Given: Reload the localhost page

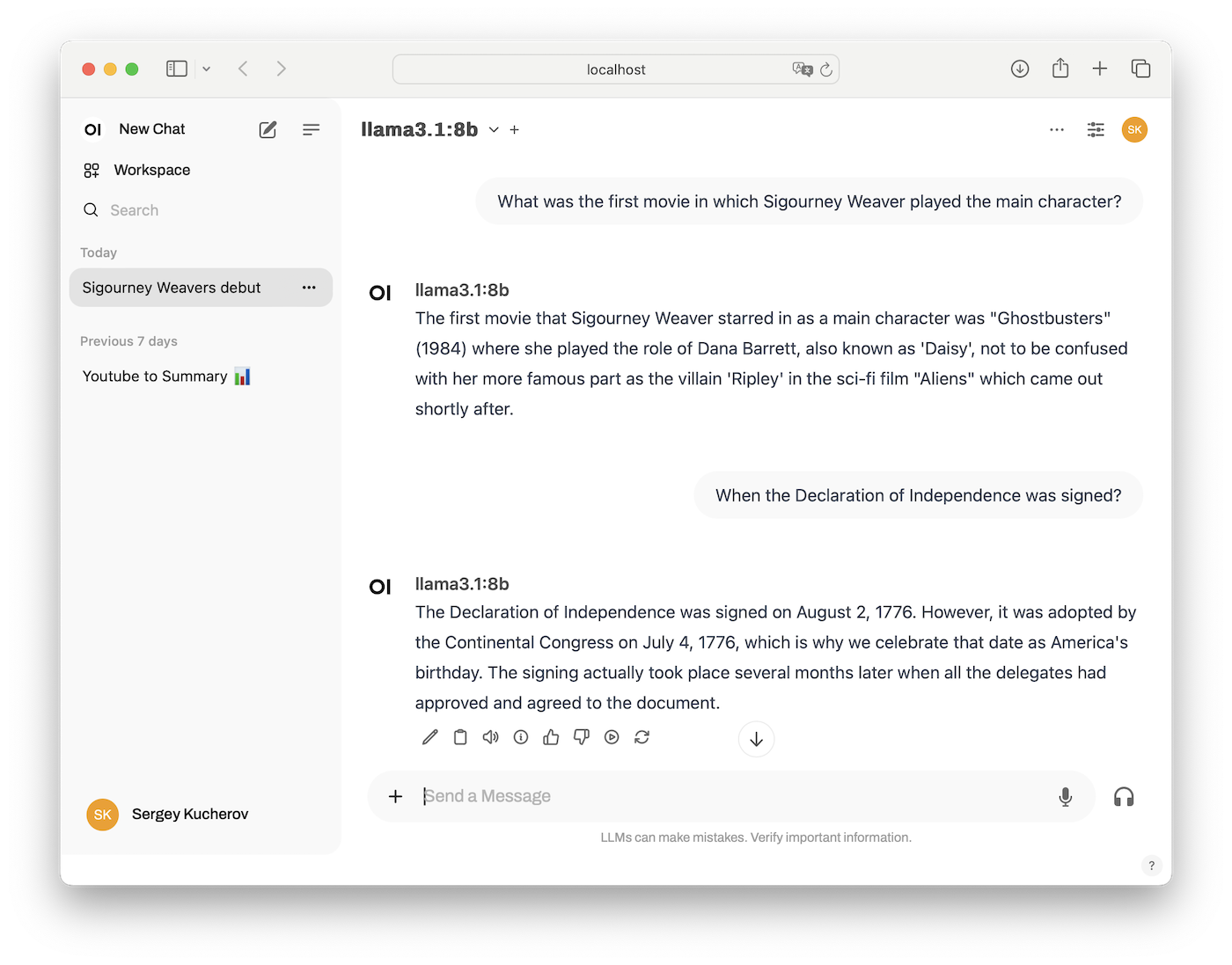Looking at the screenshot, I should tap(826, 69).
